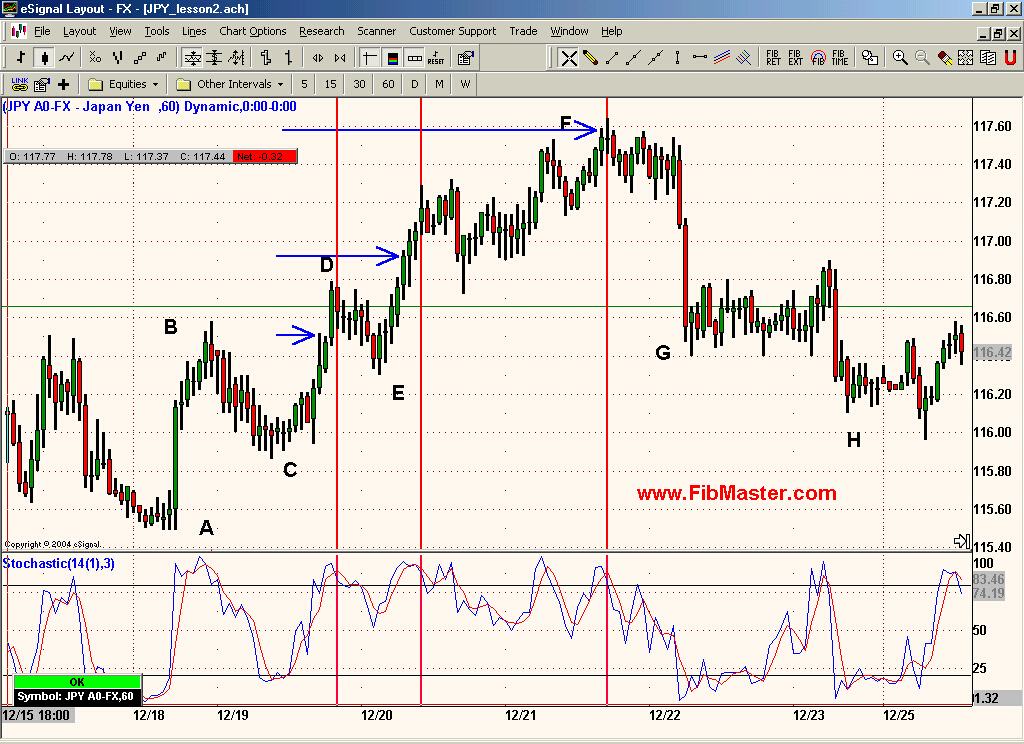This screenshot has height=744, width=1024.
Task: Open the Customer Support menu
Action: point(453,31)
